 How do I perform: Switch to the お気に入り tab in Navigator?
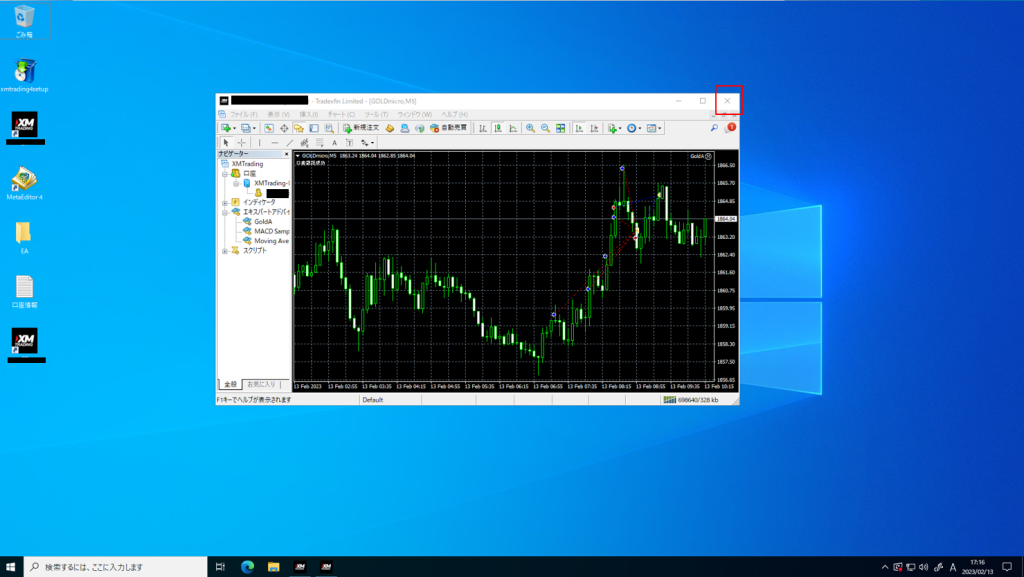tap(261, 384)
